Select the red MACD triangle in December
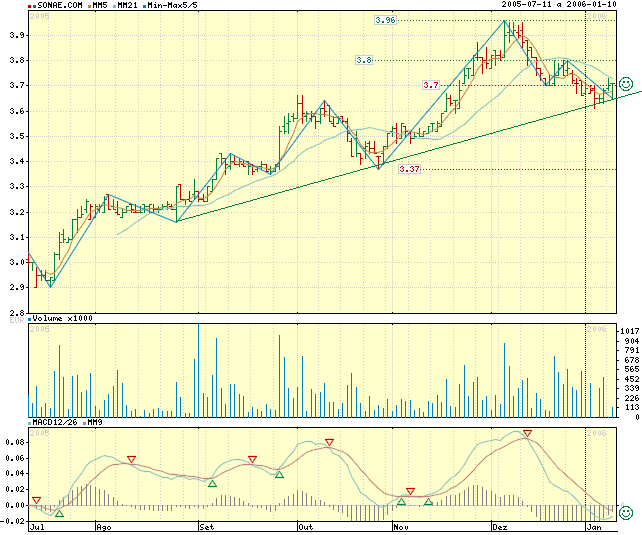The width and height of the screenshot is (642, 535). coord(527,433)
